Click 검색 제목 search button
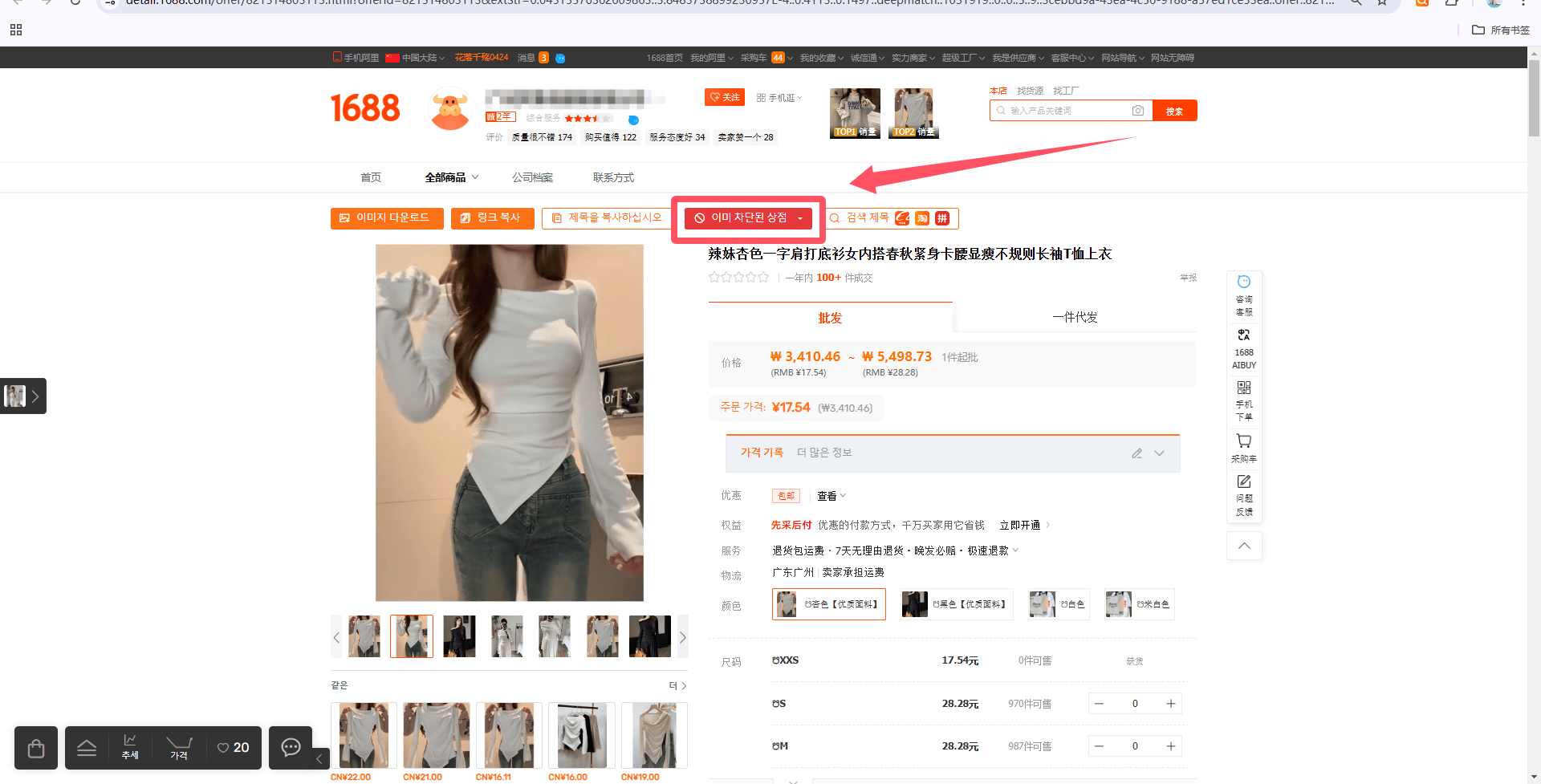The image size is (1541, 784). coord(860,218)
